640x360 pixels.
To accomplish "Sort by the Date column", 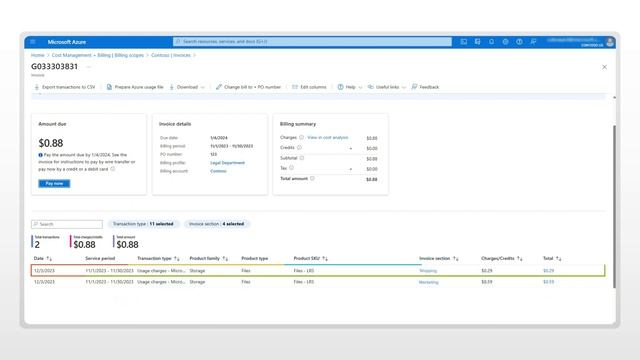I will pos(43,258).
